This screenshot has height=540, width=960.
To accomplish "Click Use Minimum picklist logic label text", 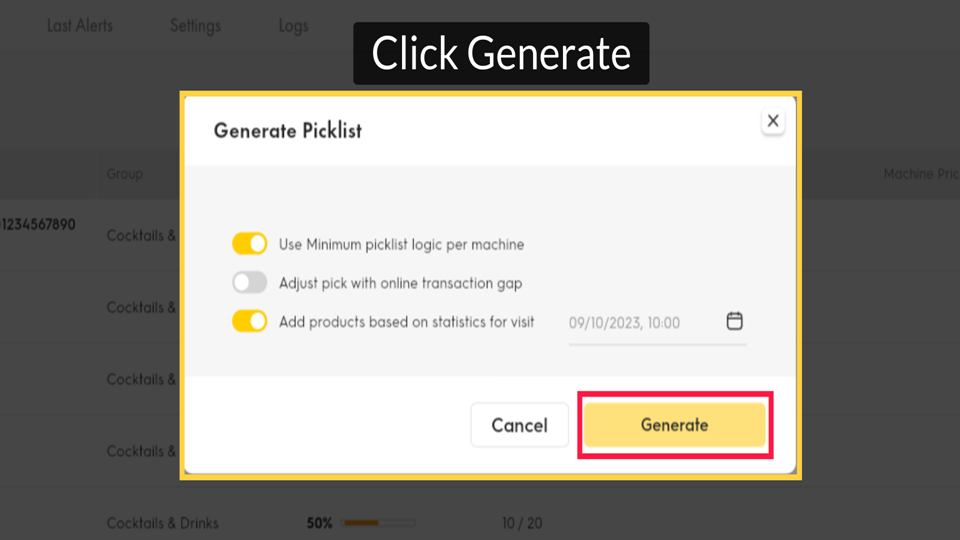I will 402,244.
